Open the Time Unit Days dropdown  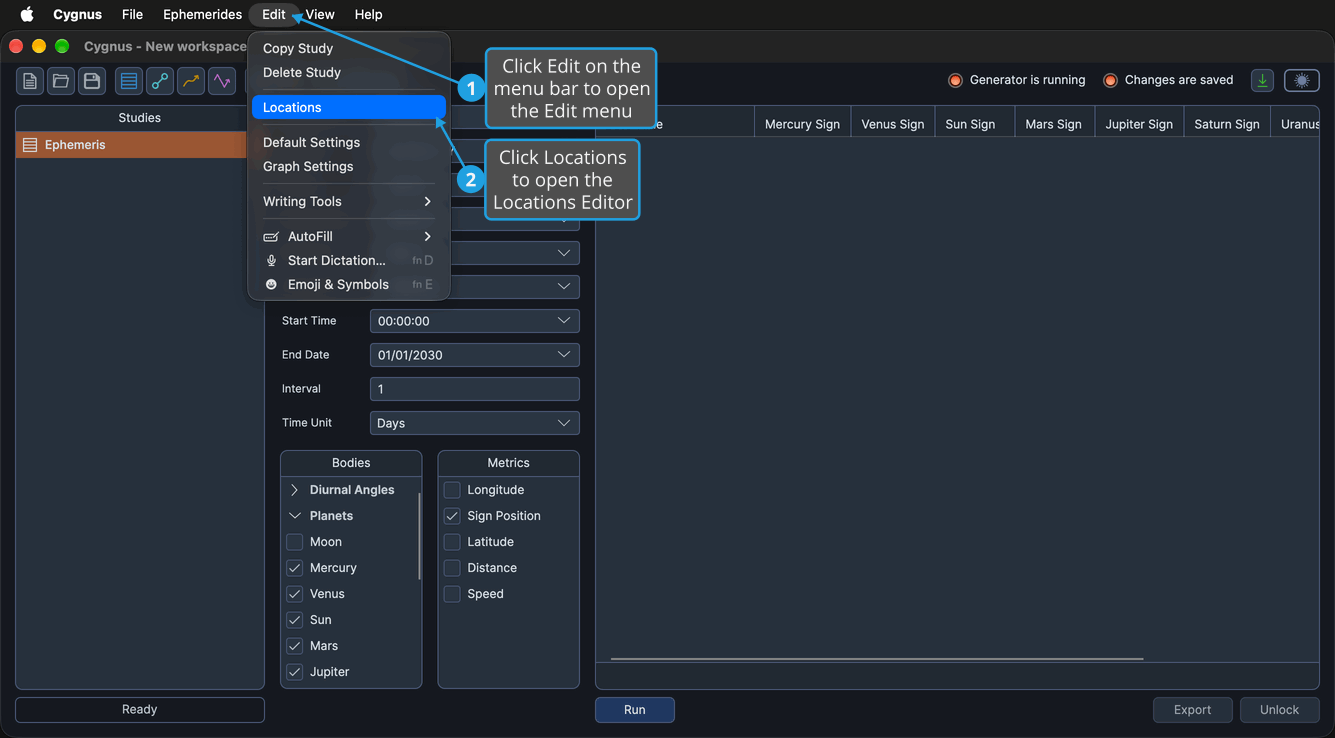point(475,423)
